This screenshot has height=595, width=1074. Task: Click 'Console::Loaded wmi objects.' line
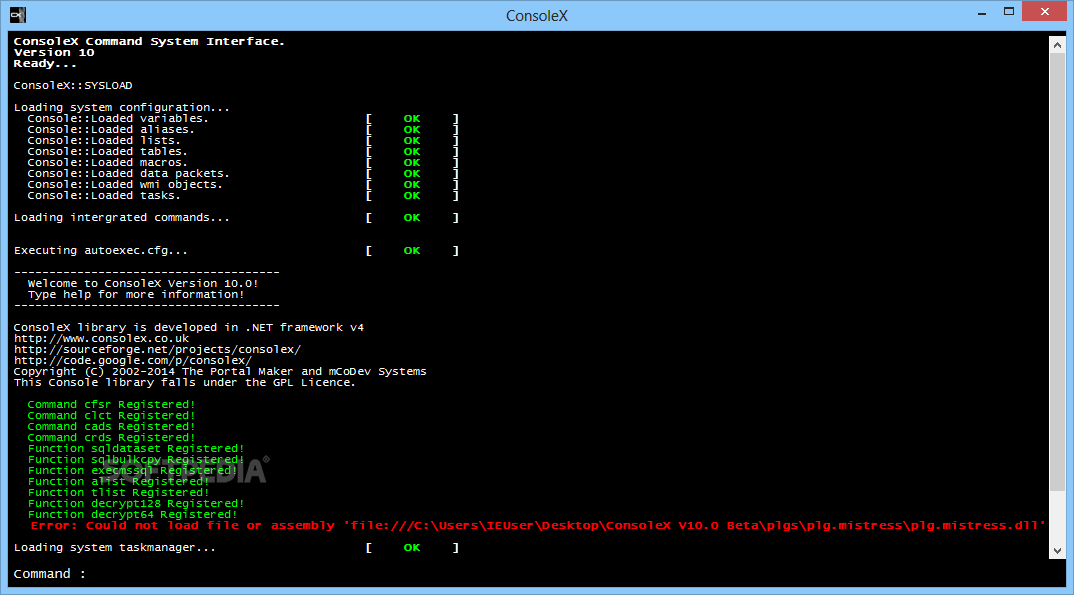pos(125,184)
